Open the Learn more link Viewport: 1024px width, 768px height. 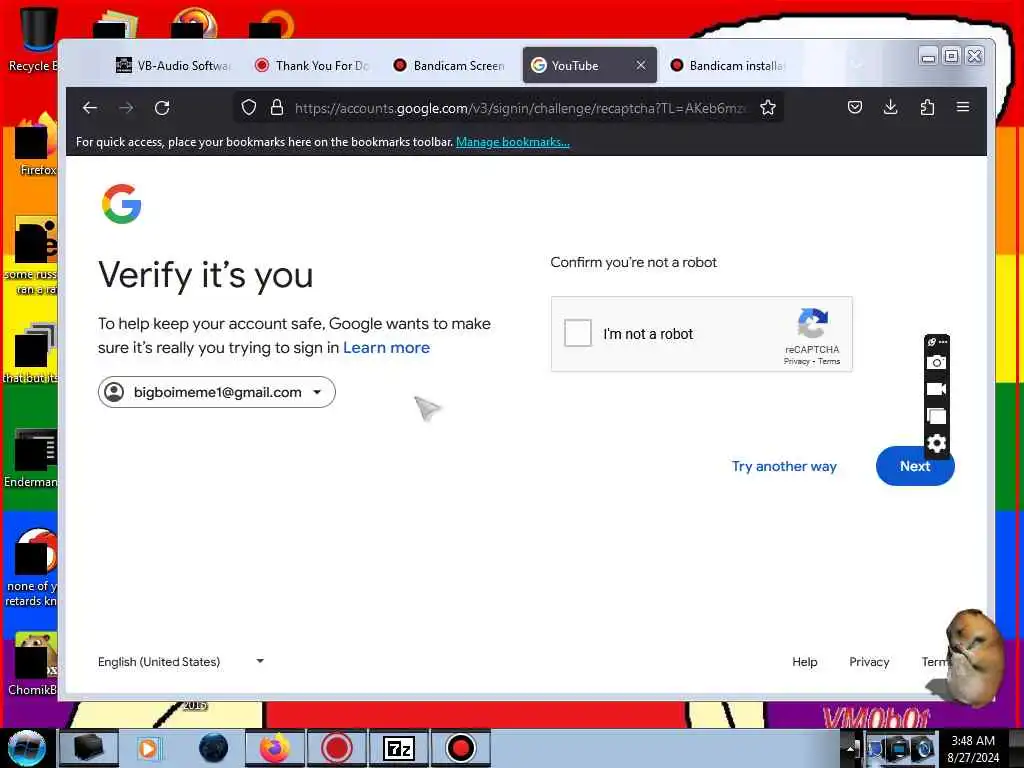coord(386,347)
